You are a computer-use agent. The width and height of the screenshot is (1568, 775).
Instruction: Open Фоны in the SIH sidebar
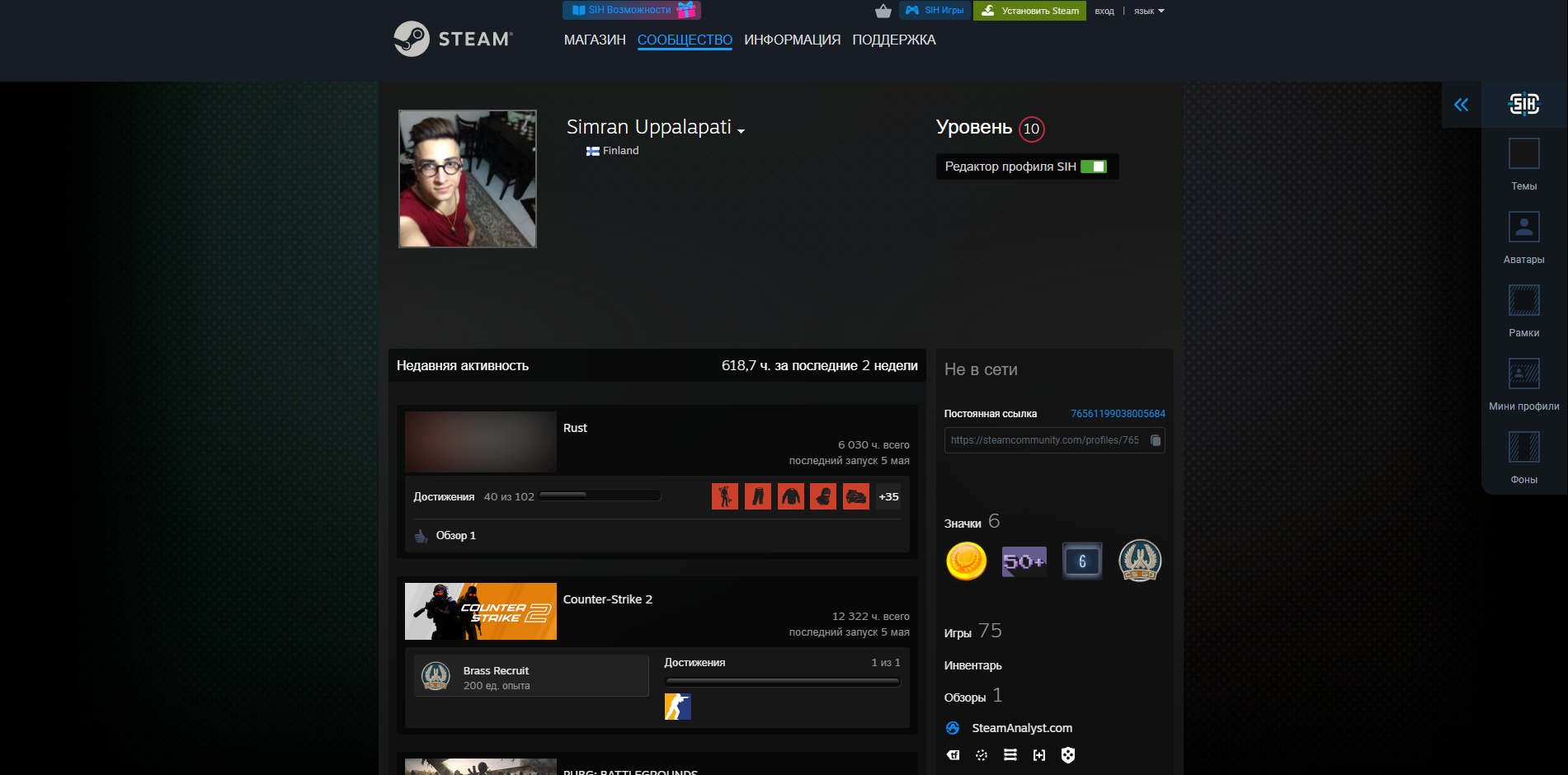pos(1523,458)
